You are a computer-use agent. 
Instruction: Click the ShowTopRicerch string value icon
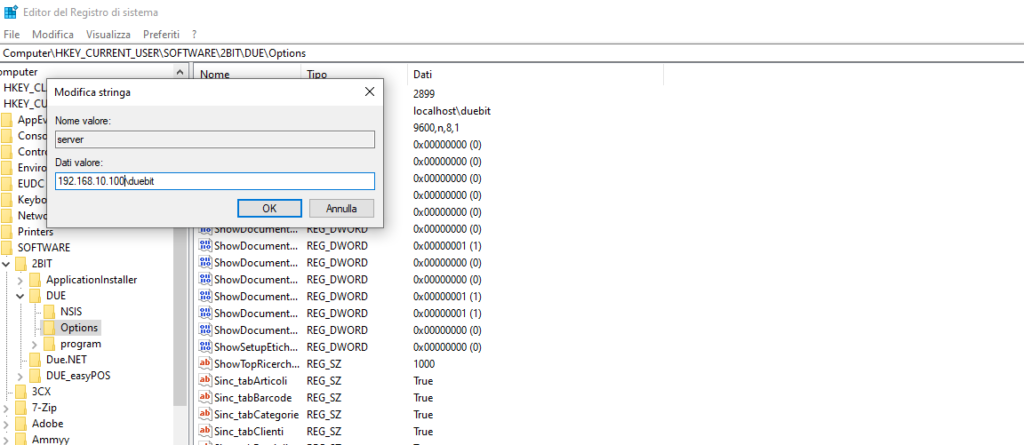point(205,364)
